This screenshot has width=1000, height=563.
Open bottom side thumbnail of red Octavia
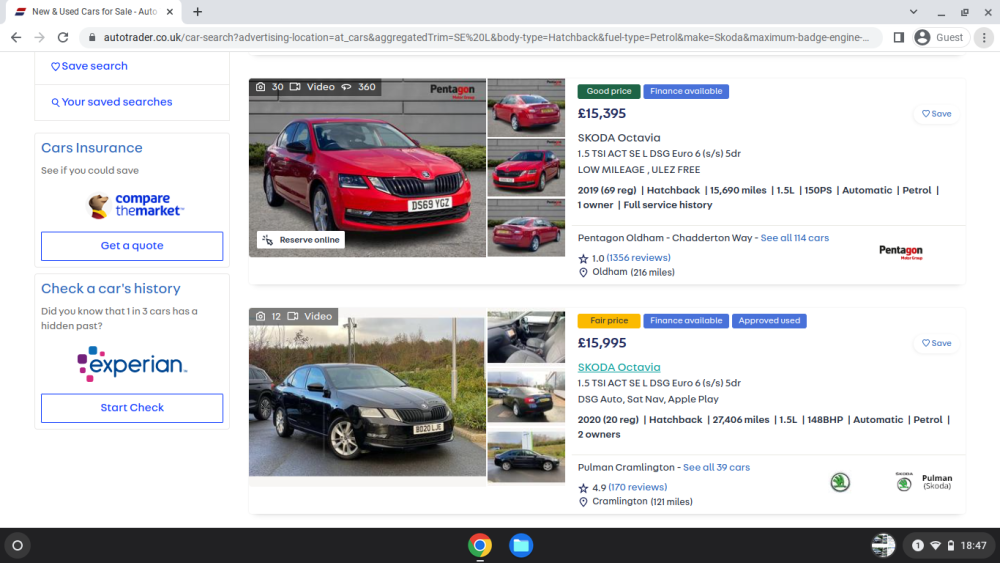coord(526,228)
